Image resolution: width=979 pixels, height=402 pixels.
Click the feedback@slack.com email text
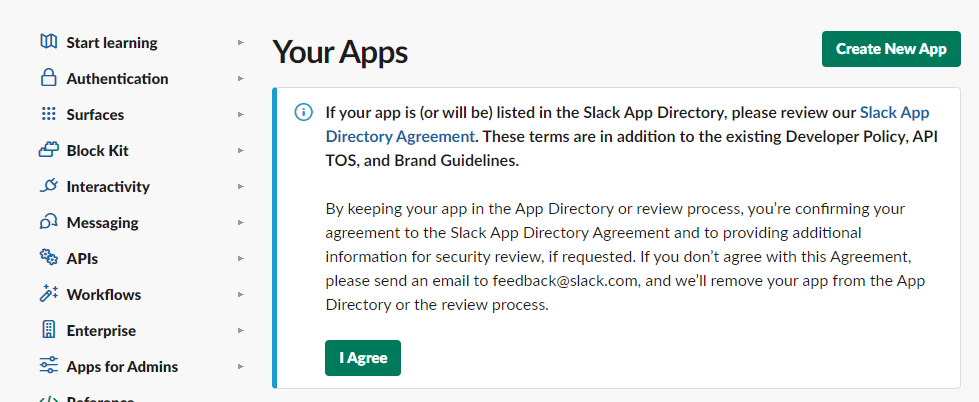click(566, 281)
